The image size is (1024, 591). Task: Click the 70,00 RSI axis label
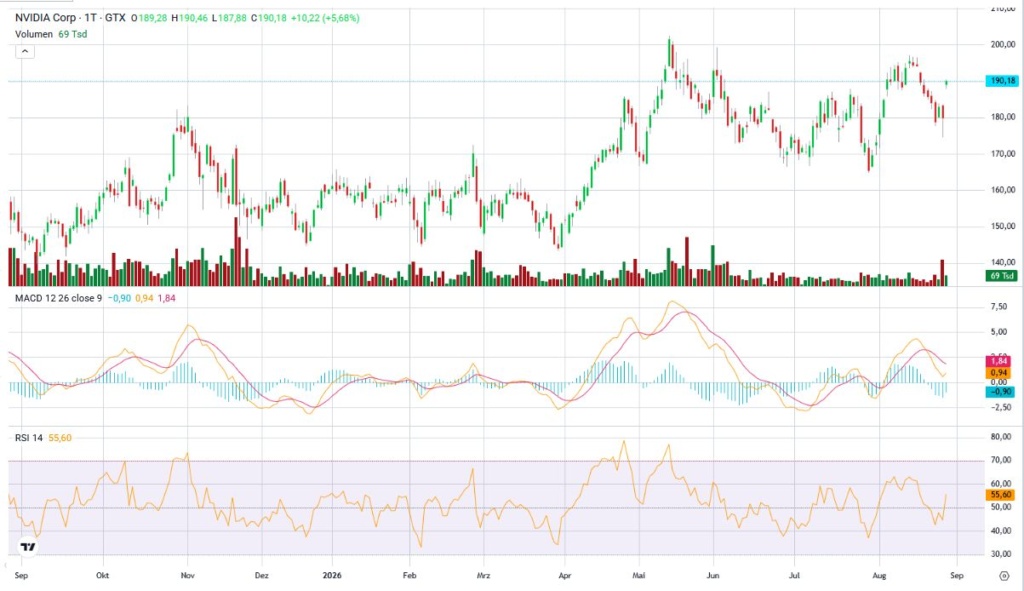pyautogui.click(x=1001, y=460)
